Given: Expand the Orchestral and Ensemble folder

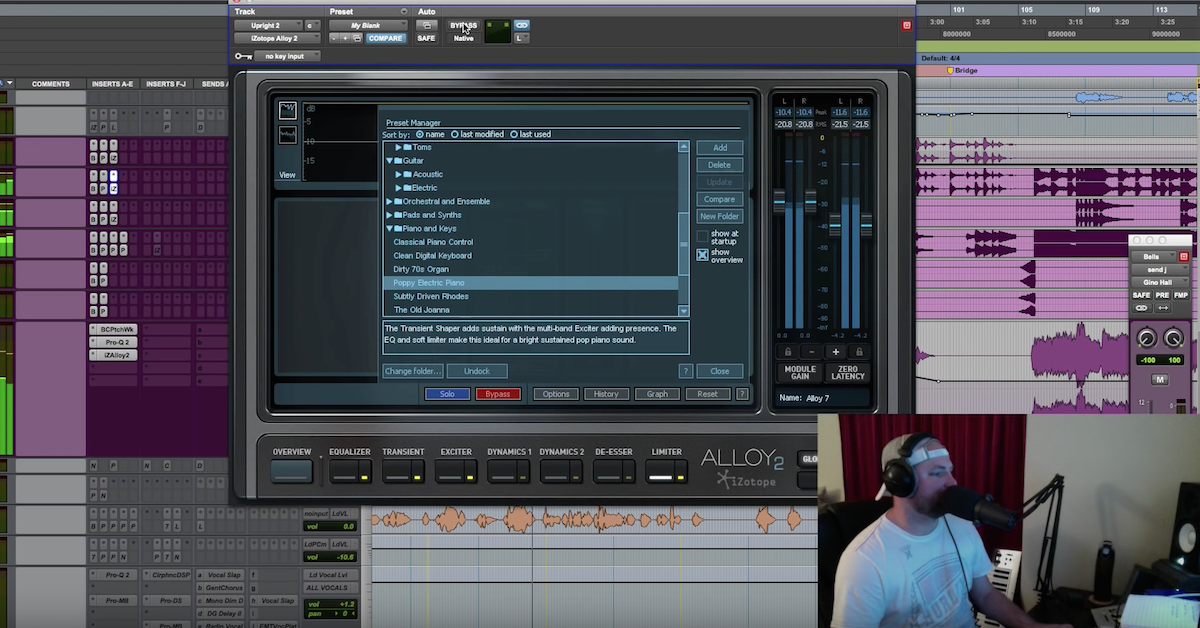Looking at the screenshot, I should [x=389, y=201].
